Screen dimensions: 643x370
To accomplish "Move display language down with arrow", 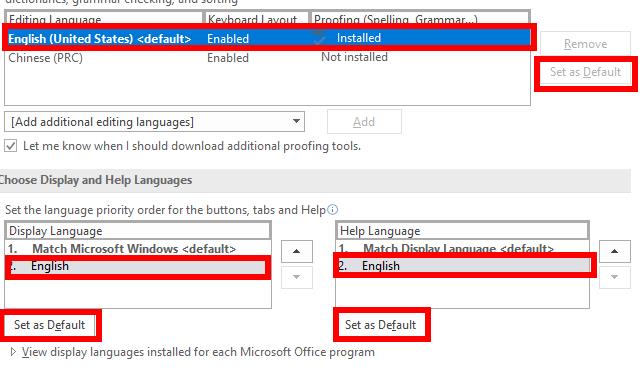I will tap(296, 277).
